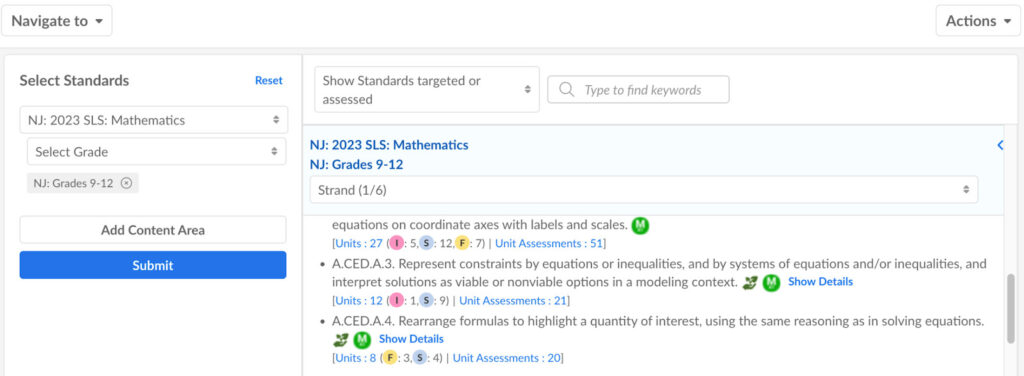Click leaf icon under A.CED.A.4 standard
The image size is (1024, 376).
click(340, 340)
